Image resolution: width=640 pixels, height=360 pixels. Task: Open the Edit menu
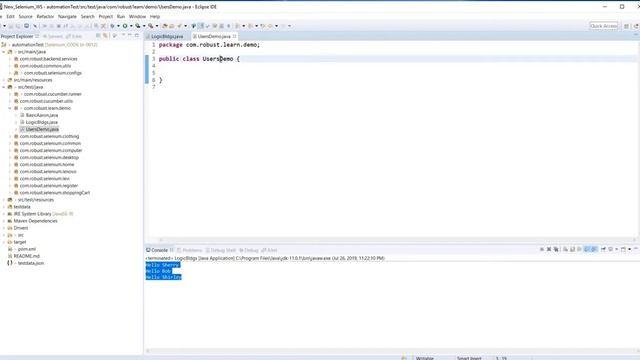[x=11, y=16]
